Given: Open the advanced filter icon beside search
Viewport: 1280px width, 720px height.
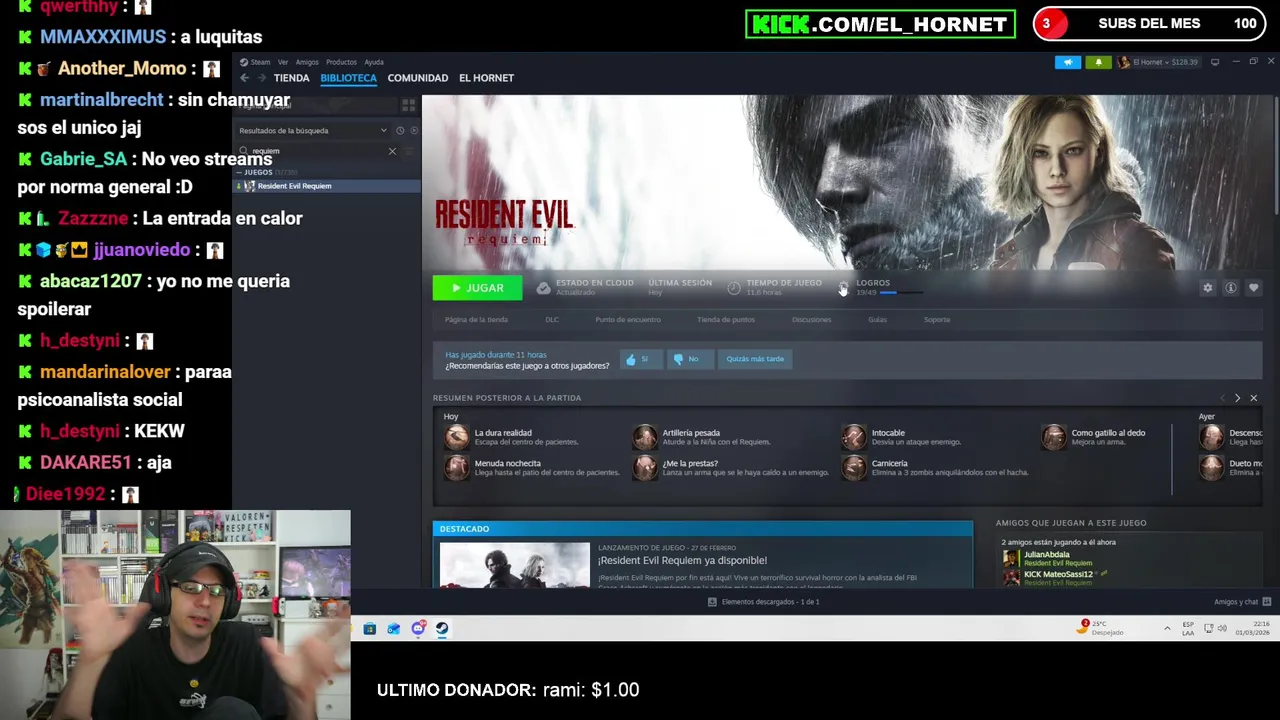Looking at the screenshot, I should (410, 151).
